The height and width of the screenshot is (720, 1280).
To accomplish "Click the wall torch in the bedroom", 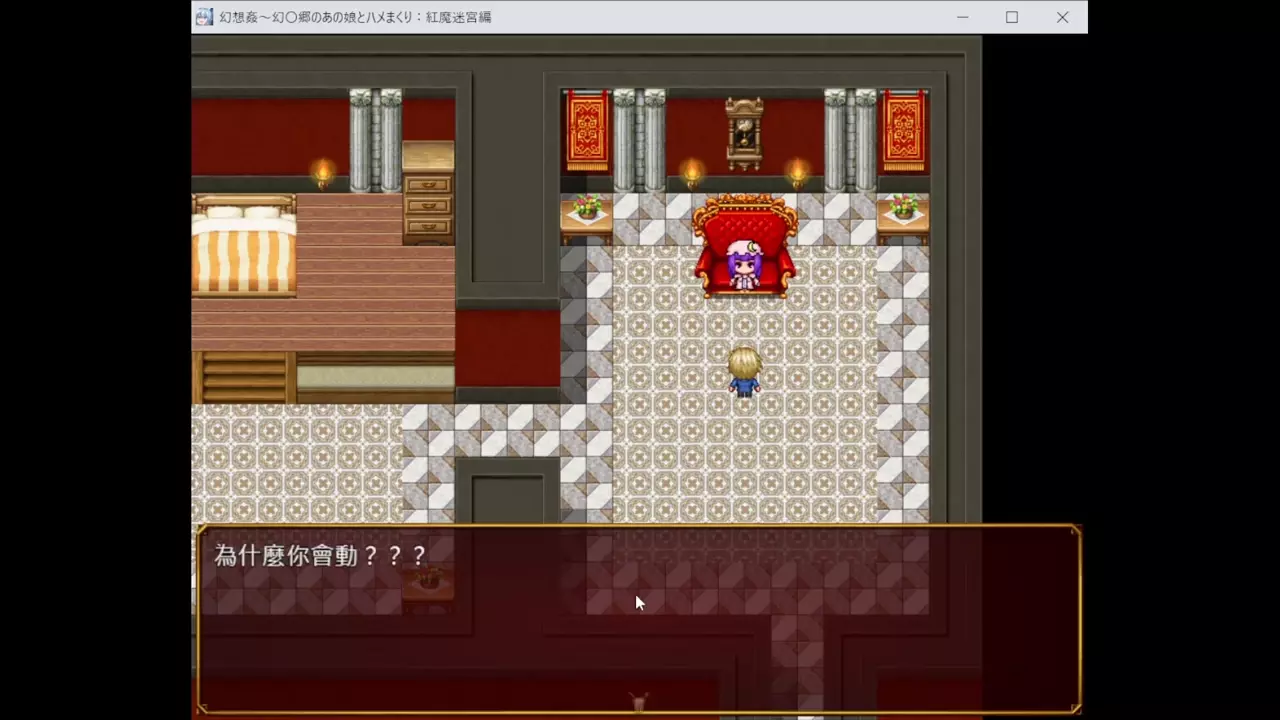I will (x=322, y=173).
